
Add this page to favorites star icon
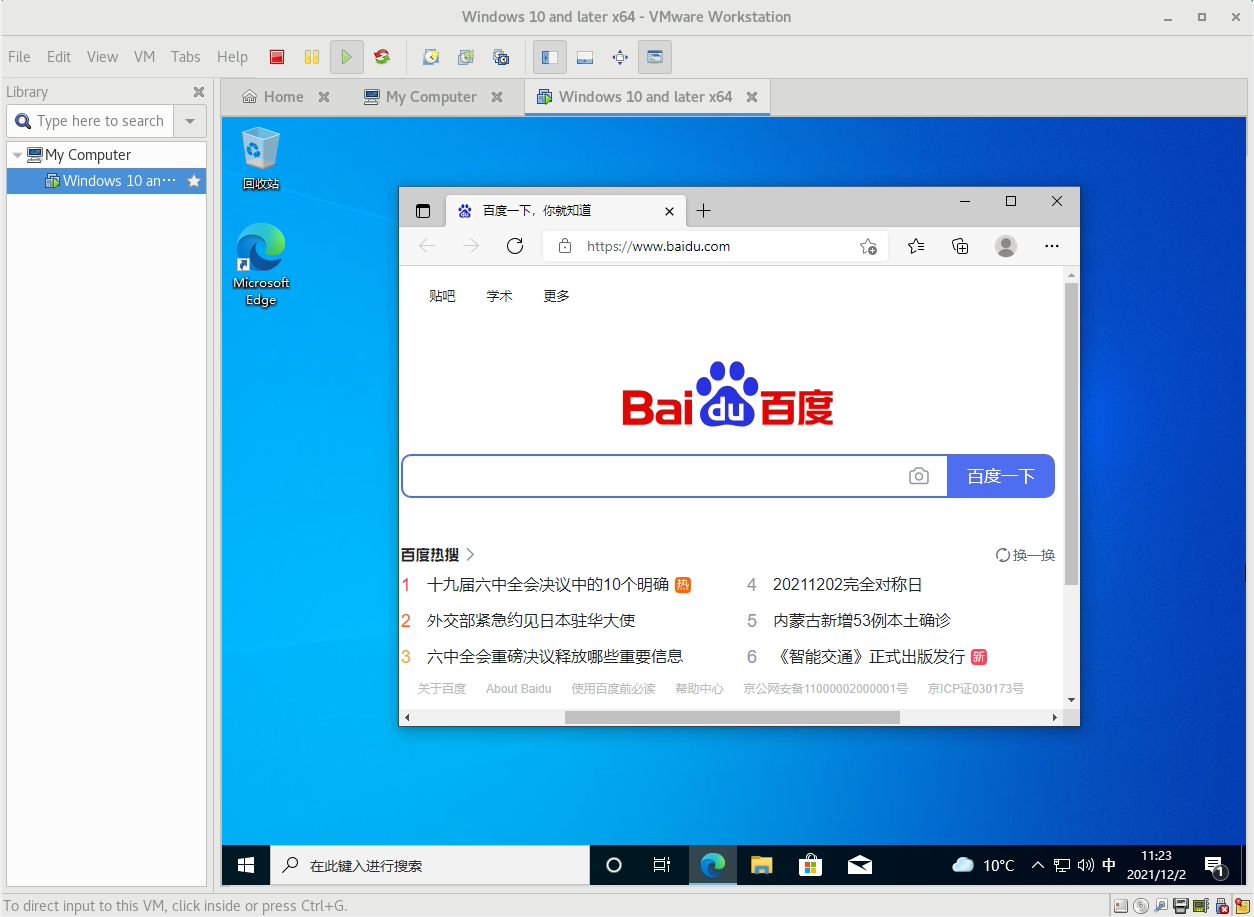tap(868, 246)
